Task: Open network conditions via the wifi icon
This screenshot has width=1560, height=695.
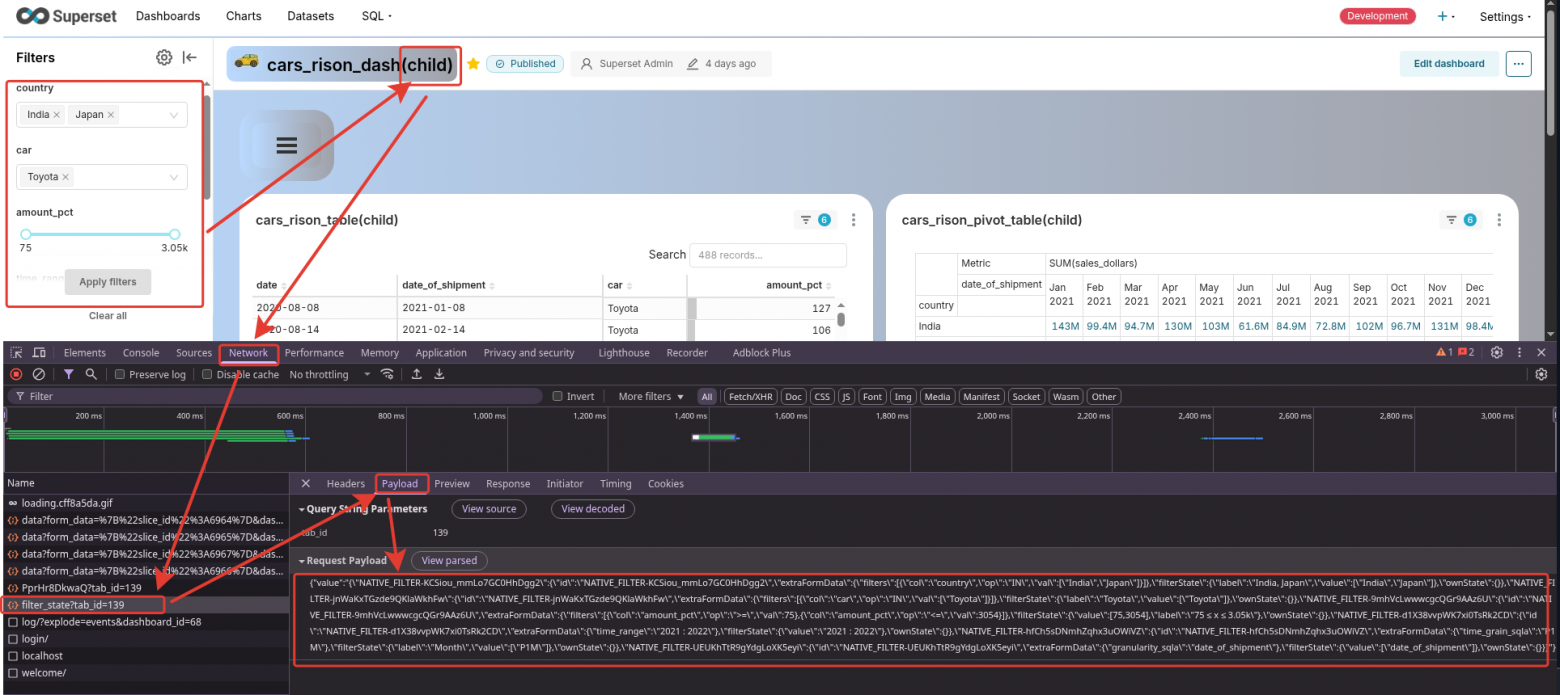Action: (388, 374)
